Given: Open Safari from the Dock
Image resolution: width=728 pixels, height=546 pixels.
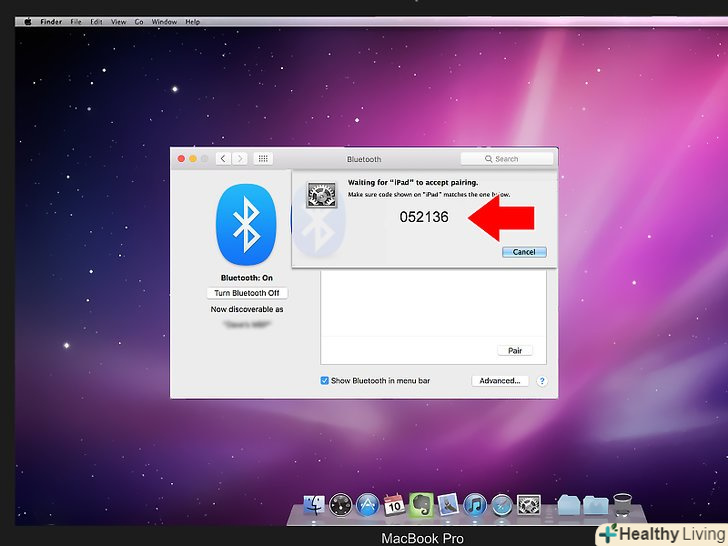Looking at the screenshot, I should tap(502, 506).
